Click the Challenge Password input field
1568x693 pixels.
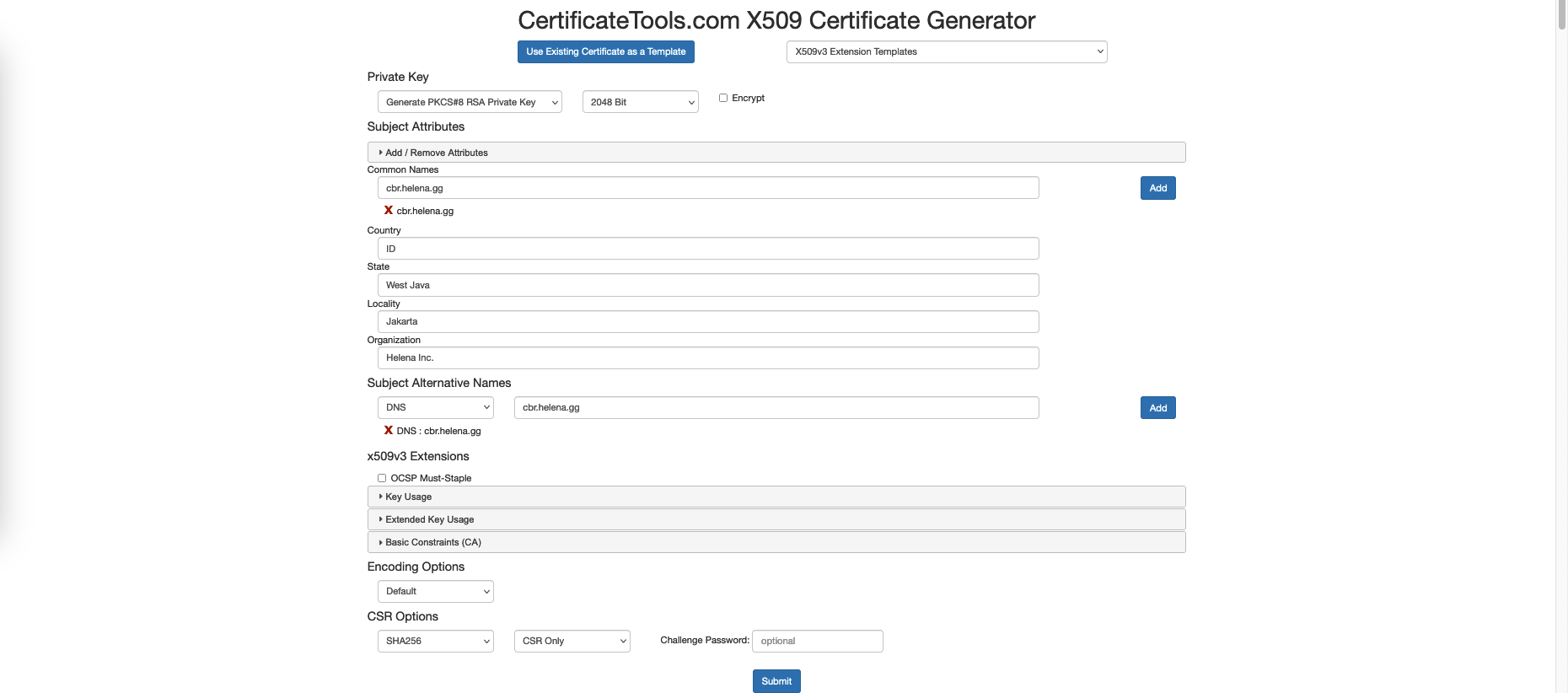click(817, 642)
